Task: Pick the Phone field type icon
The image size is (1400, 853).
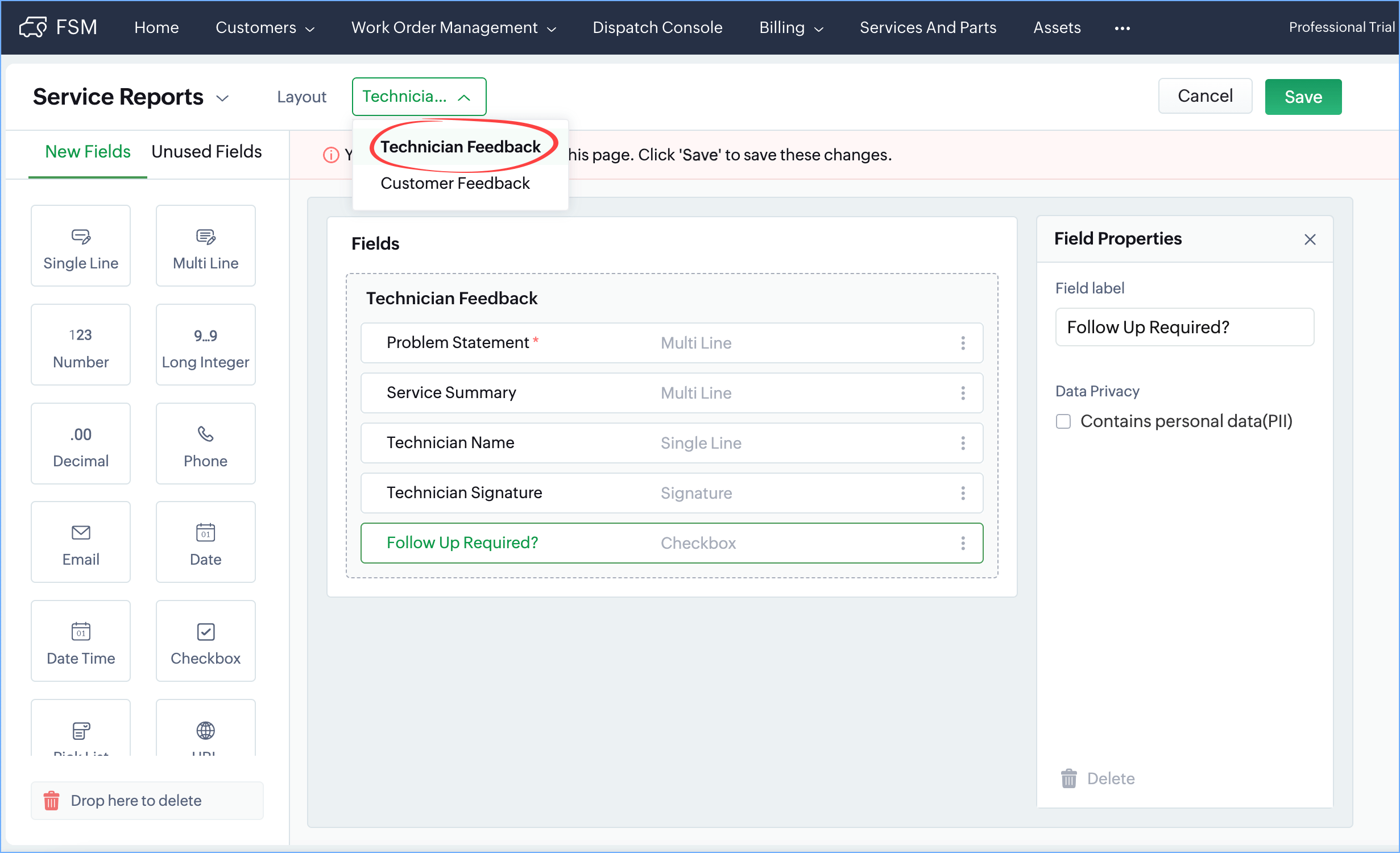Action: [205, 434]
